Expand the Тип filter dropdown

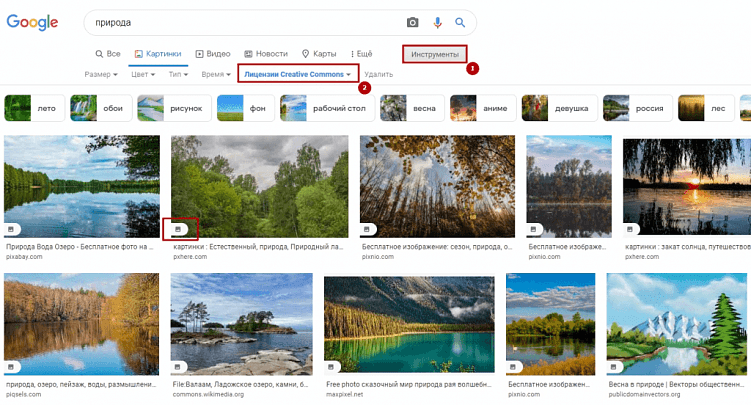[x=178, y=74]
